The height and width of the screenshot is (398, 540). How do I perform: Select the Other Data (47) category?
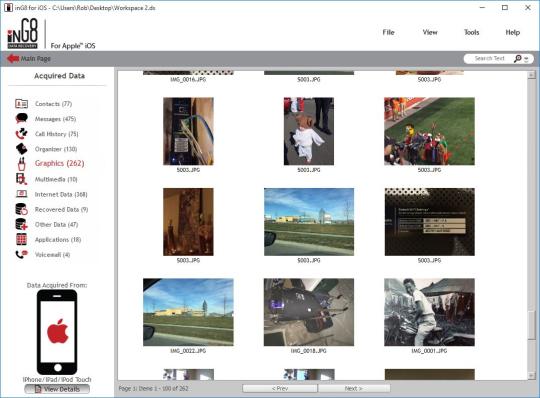[x=56, y=224]
